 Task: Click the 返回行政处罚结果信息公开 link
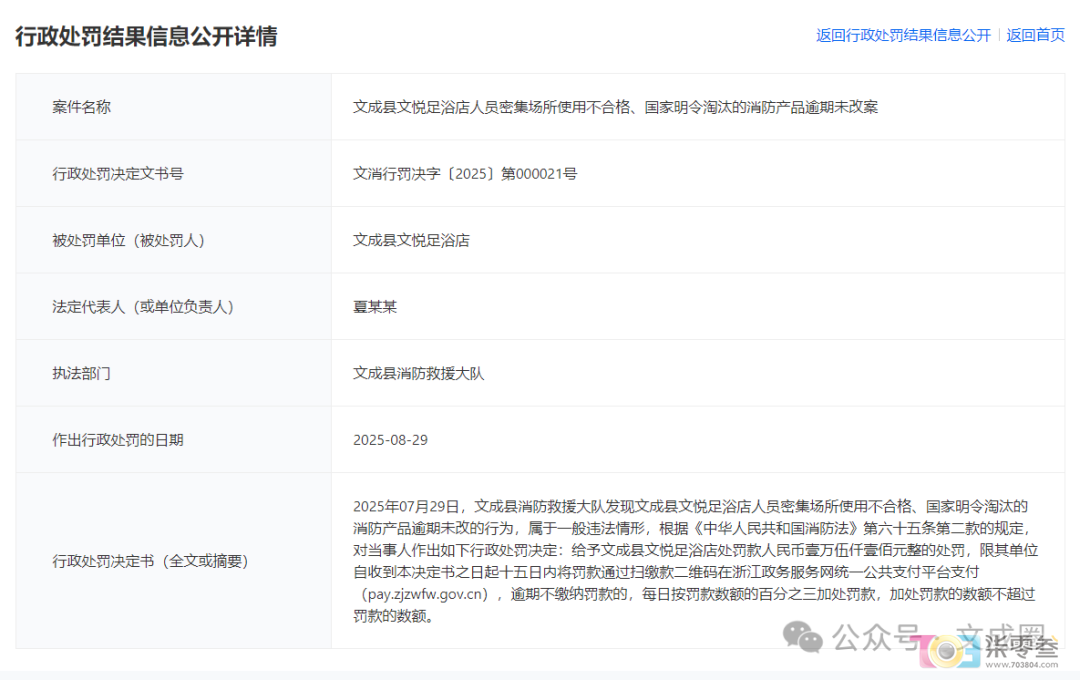pyautogui.click(x=903, y=35)
